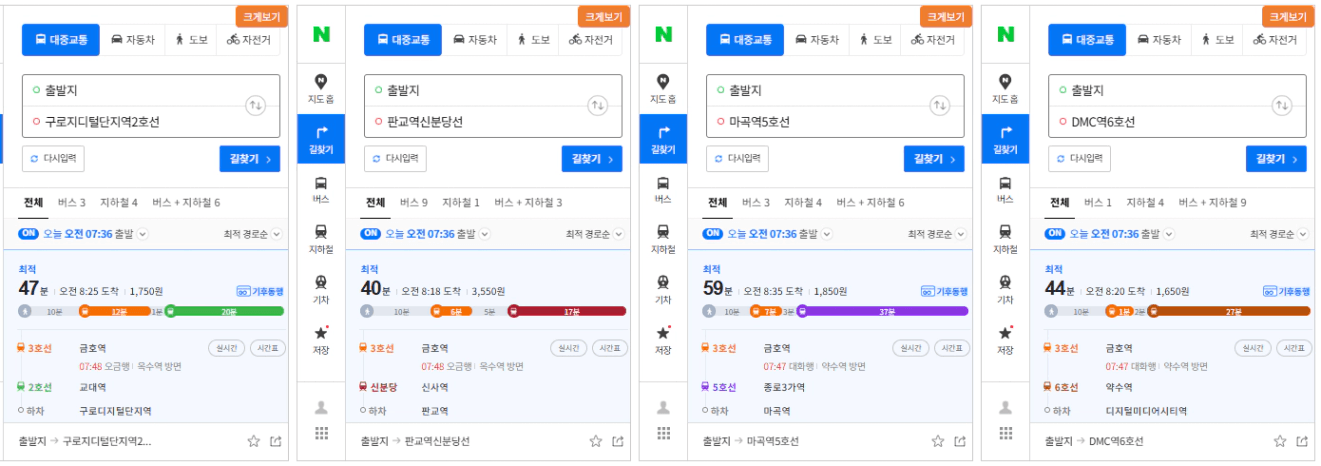This screenshot has width=1321, height=466.
Task: Click 실시간 for 금호역 in the 40분 route
Action: click(x=568, y=348)
